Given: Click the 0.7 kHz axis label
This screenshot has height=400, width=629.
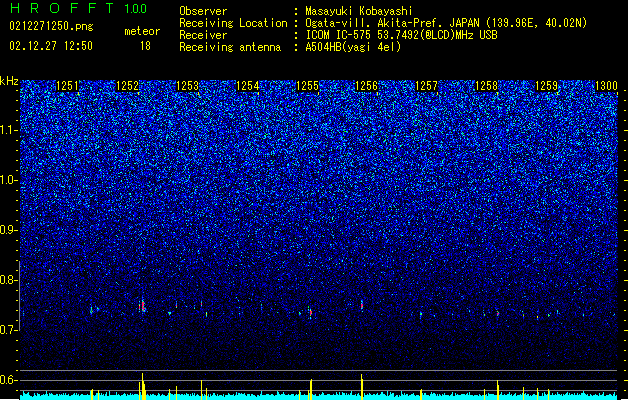Looking at the screenshot, I should pyautogui.click(x=9, y=330).
